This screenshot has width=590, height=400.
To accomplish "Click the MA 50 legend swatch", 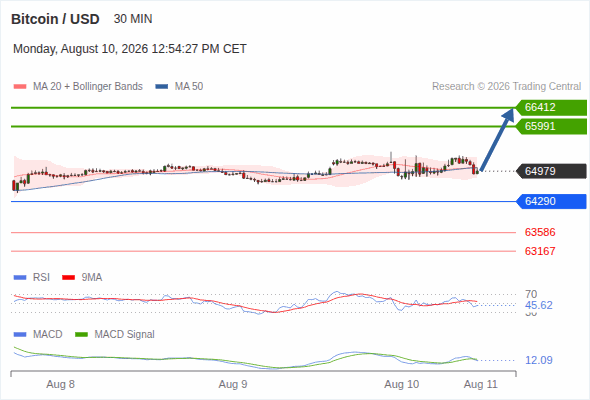I will click(x=162, y=87).
